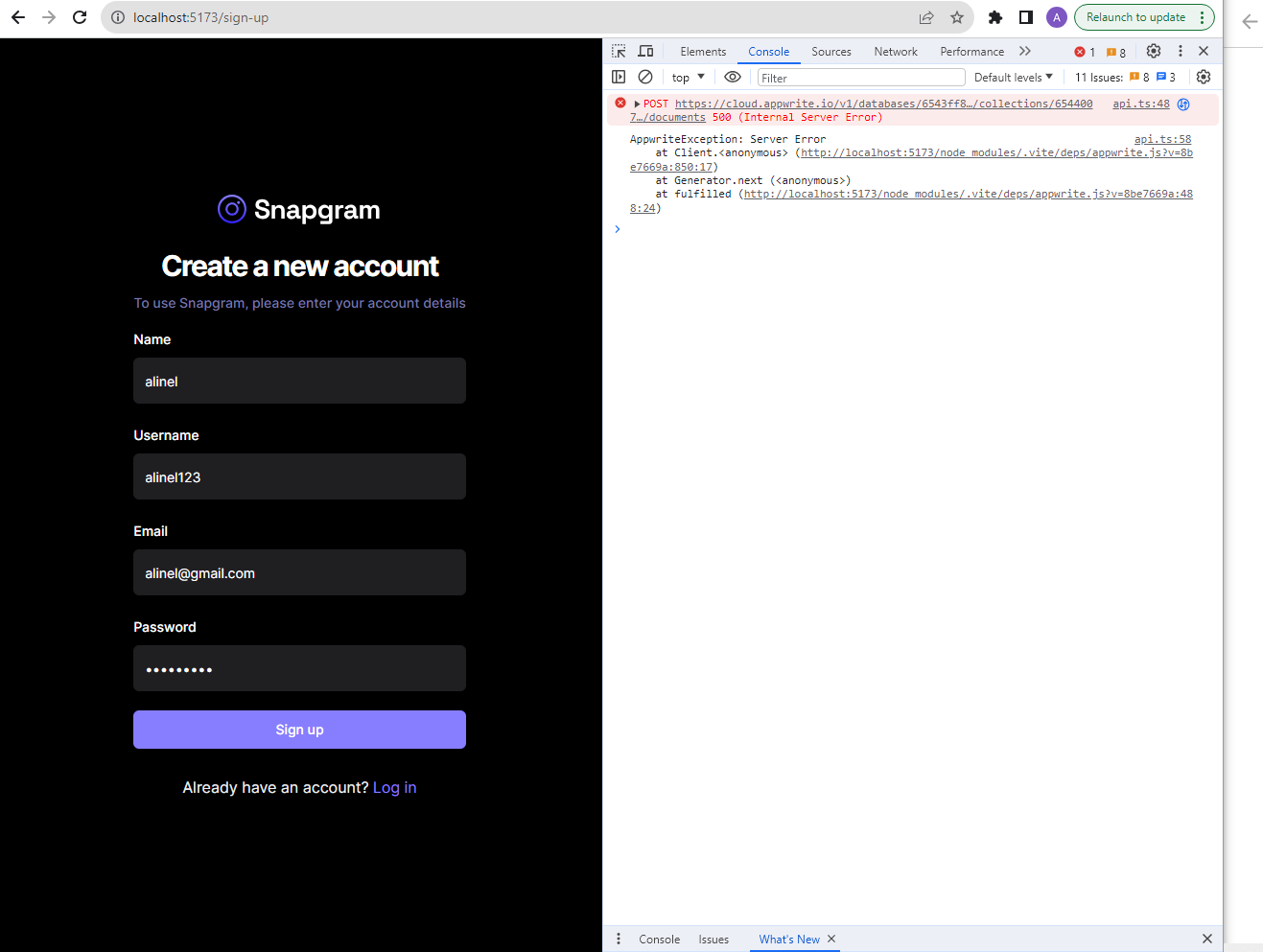Viewport: 1263px width, 952px height.
Task: Switch to the Elements tab
Action: click(703, 51)
